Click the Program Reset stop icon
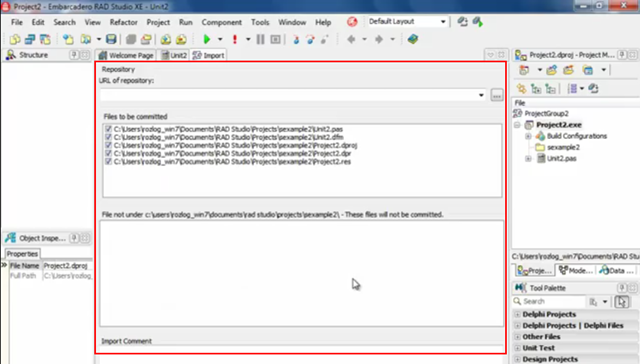 [276, 39]
